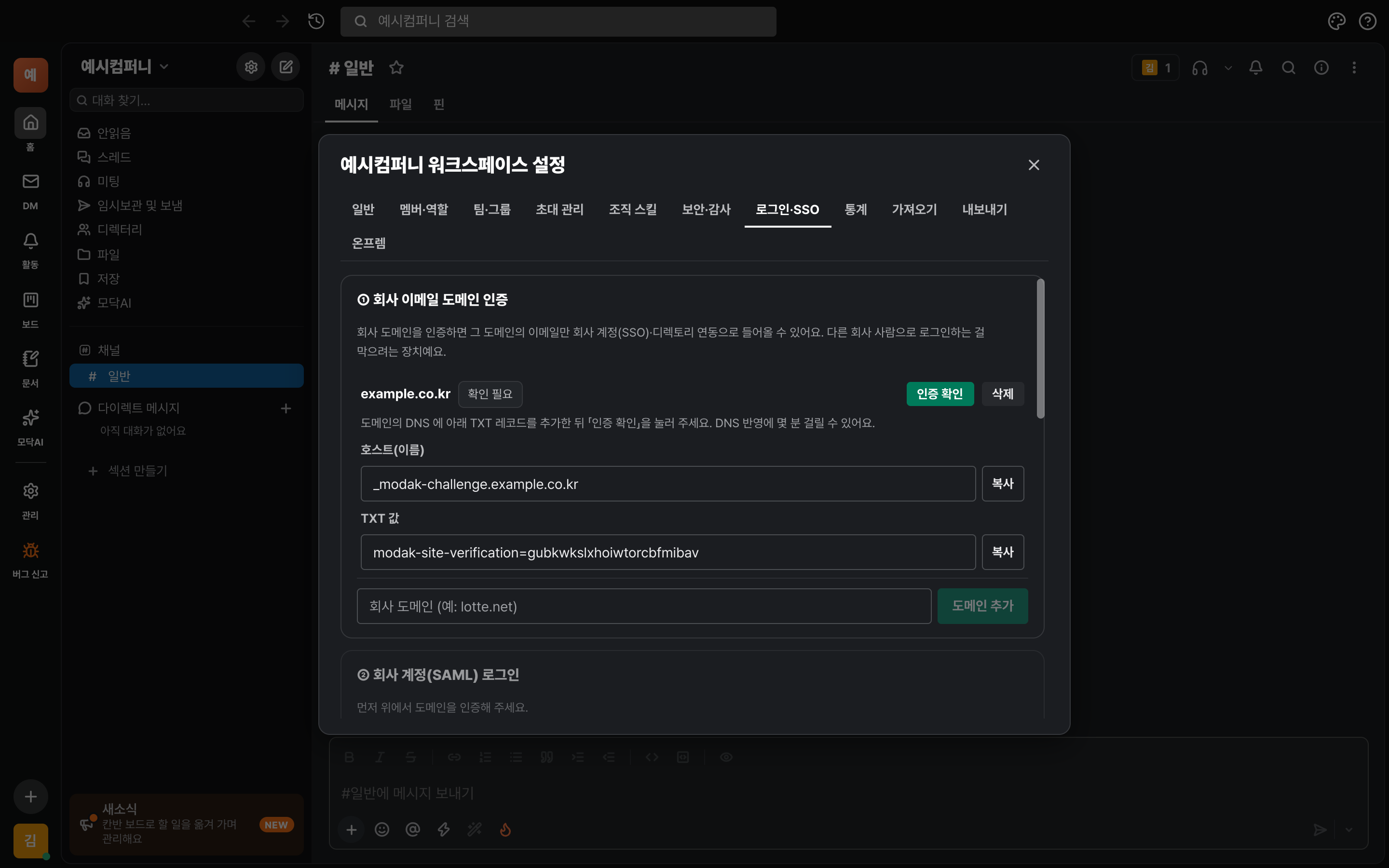The width and height of the screenshot is (1389, 868).
Task: Go to 홈 in the left rail
Action: (30, 130)
